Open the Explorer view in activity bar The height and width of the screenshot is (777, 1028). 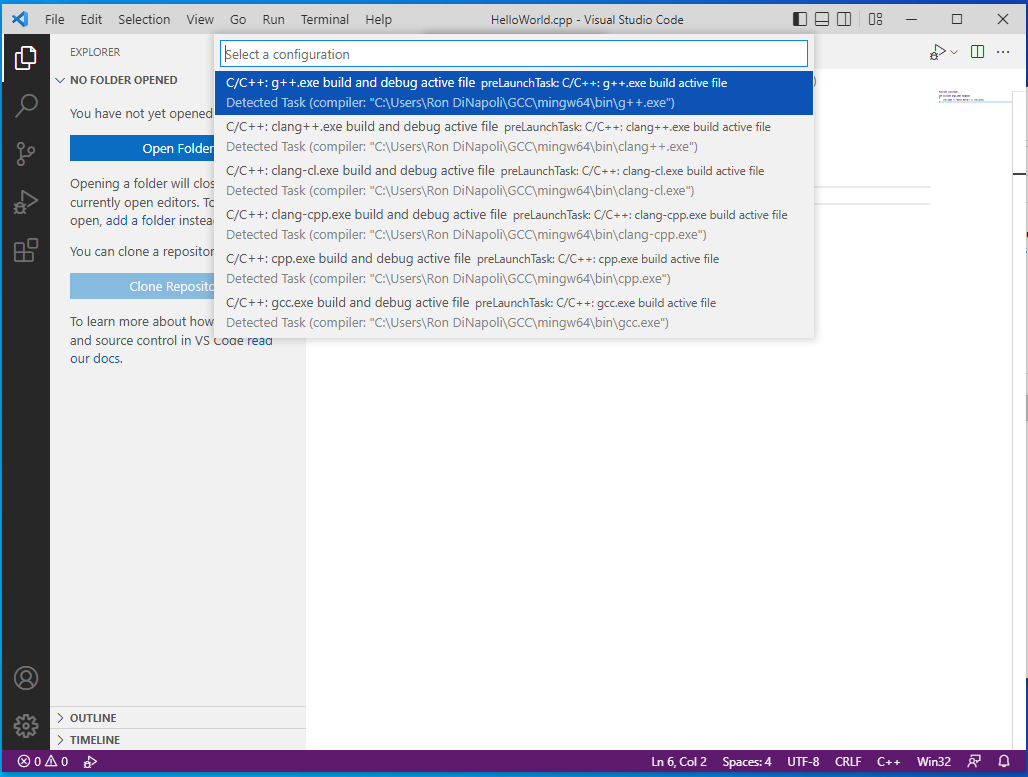pyautogui.click(x=26, y=59)
